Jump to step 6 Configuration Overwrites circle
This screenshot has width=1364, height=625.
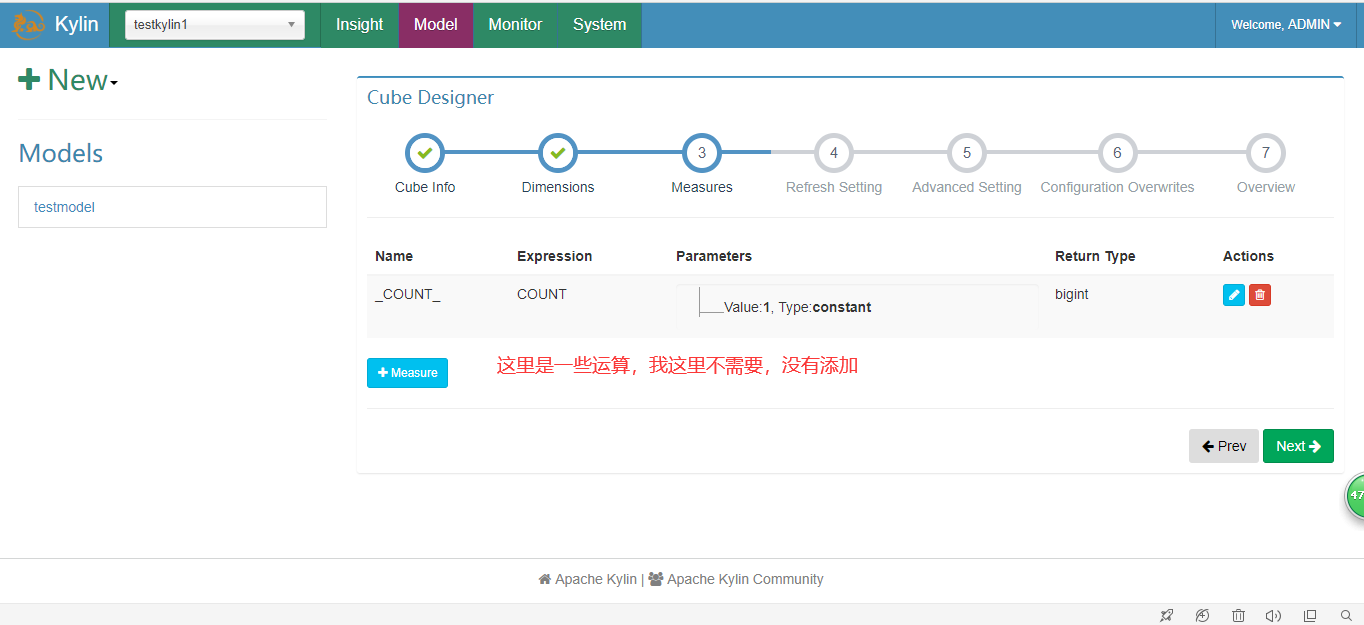click(1117, 153)
